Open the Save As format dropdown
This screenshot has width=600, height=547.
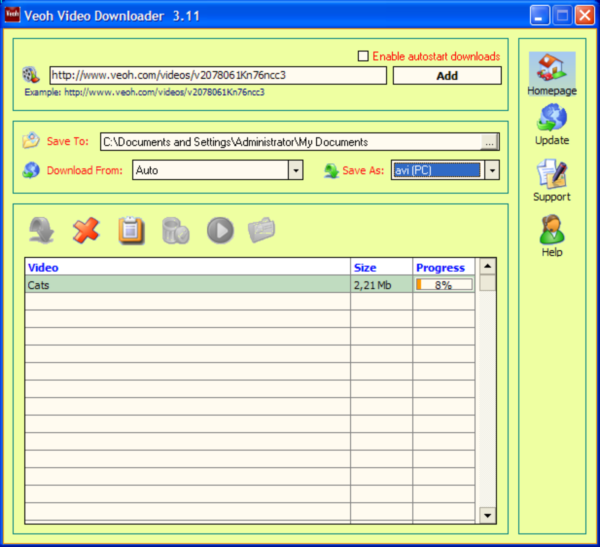(491, 171)
